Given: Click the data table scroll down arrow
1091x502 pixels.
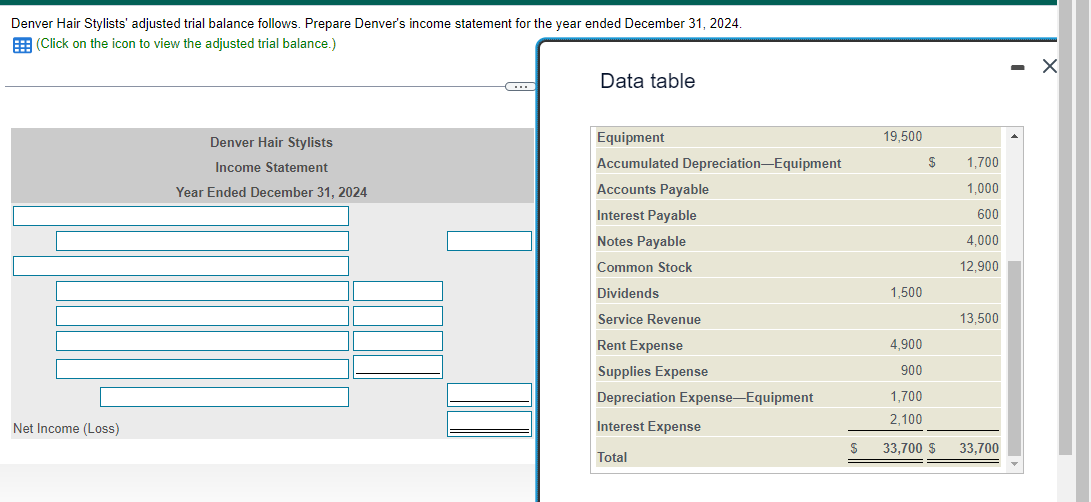Looking at the screenshot, I should 1014,464.
